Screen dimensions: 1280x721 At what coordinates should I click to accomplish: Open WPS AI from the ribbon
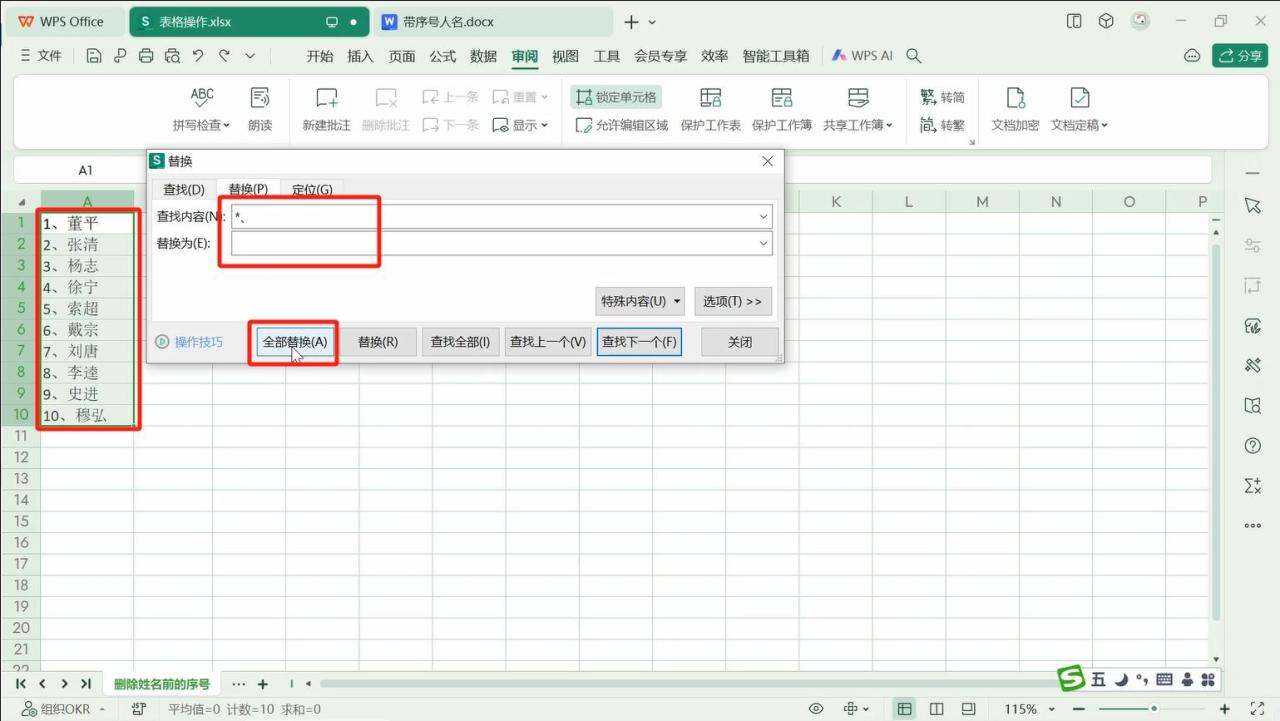[x=862, y=56]
